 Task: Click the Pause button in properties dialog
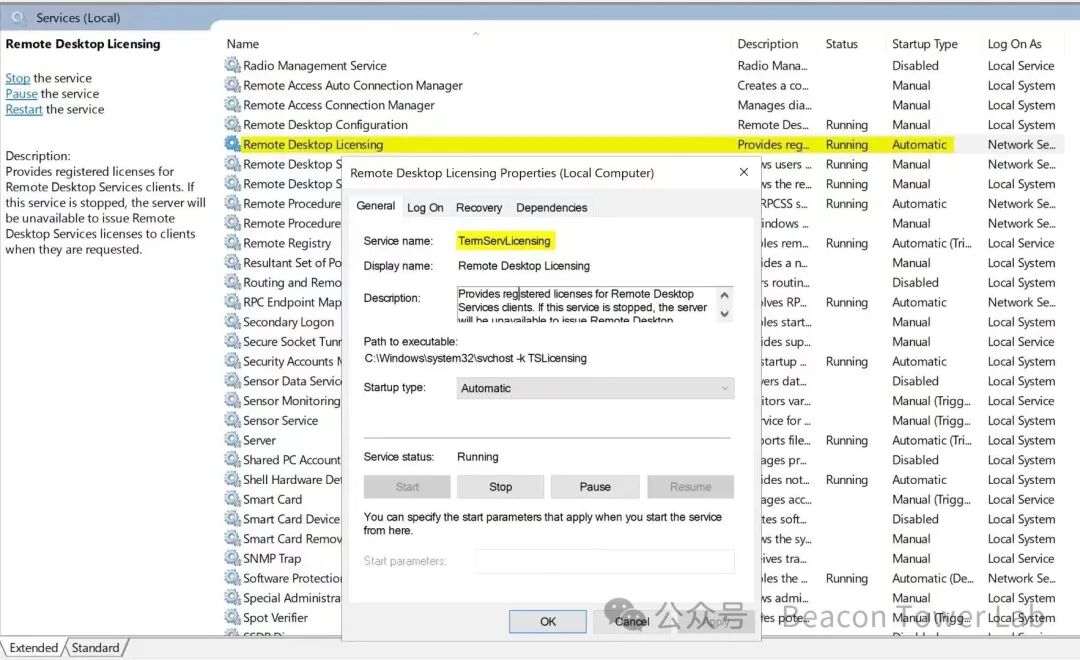click(x=595, y=486)
